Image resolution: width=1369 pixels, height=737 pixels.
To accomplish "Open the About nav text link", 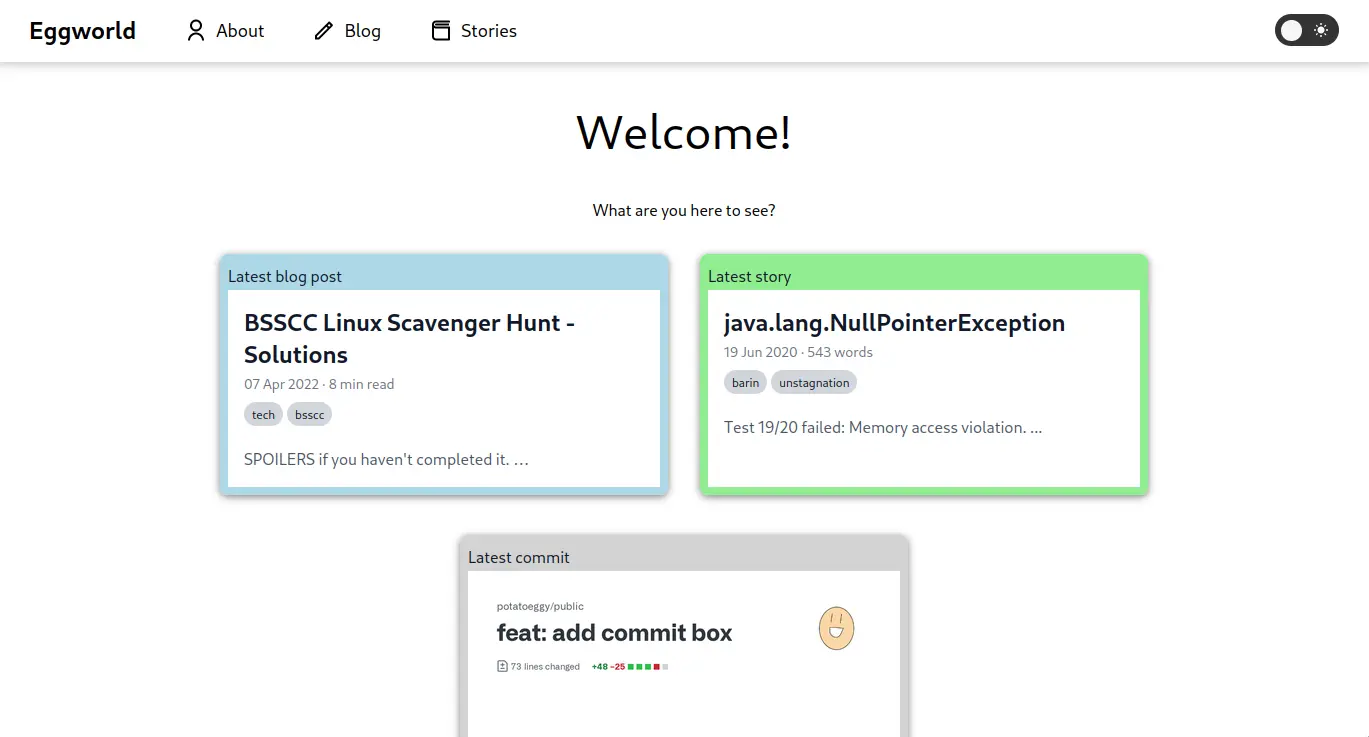I will pos(240,31).
